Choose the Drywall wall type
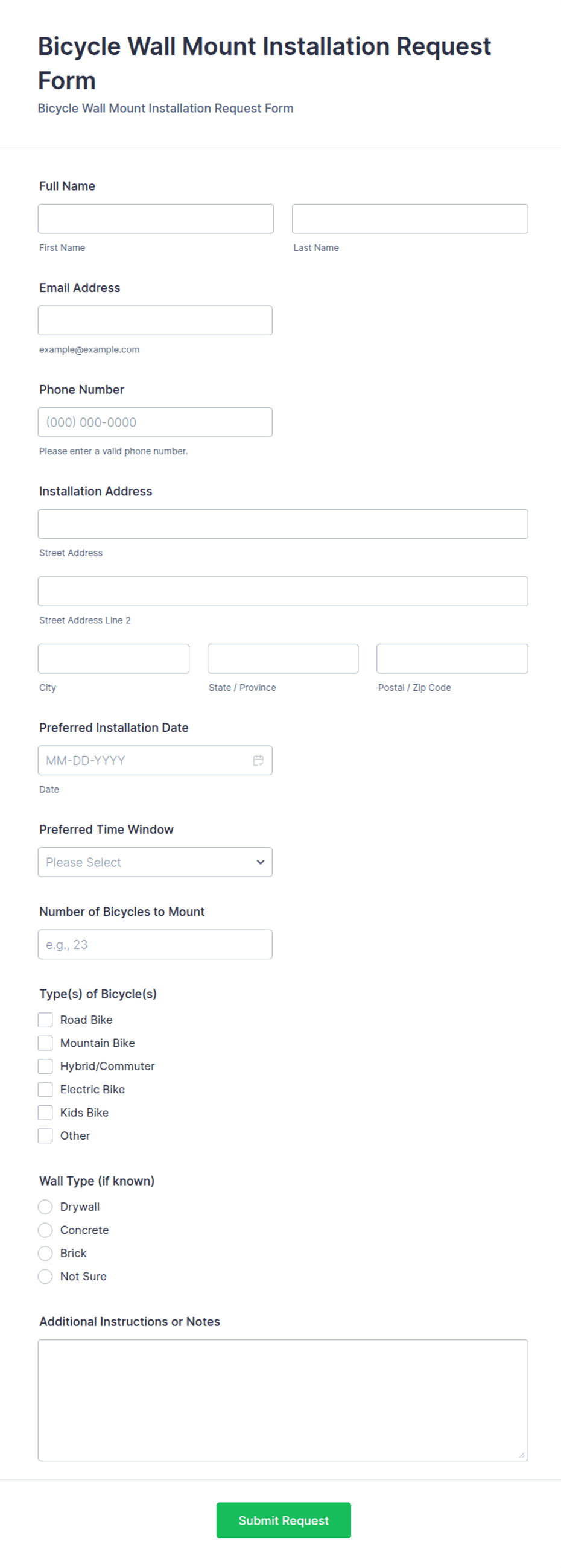This screenshot has height=1568, width=561. click(x=45, y=1207)
